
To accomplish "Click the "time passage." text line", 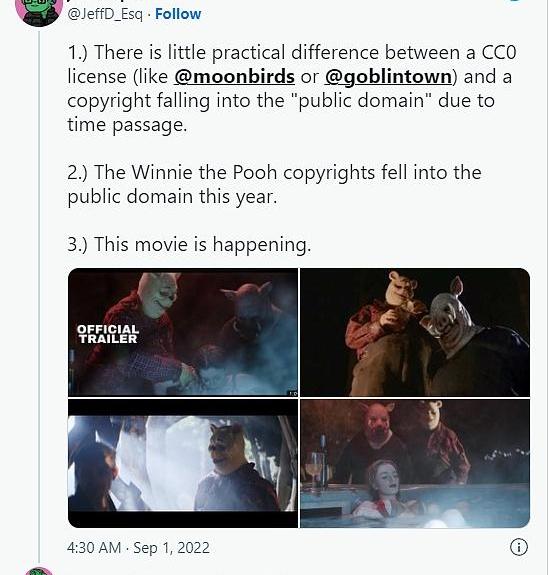I will click(x=127, y=125).
